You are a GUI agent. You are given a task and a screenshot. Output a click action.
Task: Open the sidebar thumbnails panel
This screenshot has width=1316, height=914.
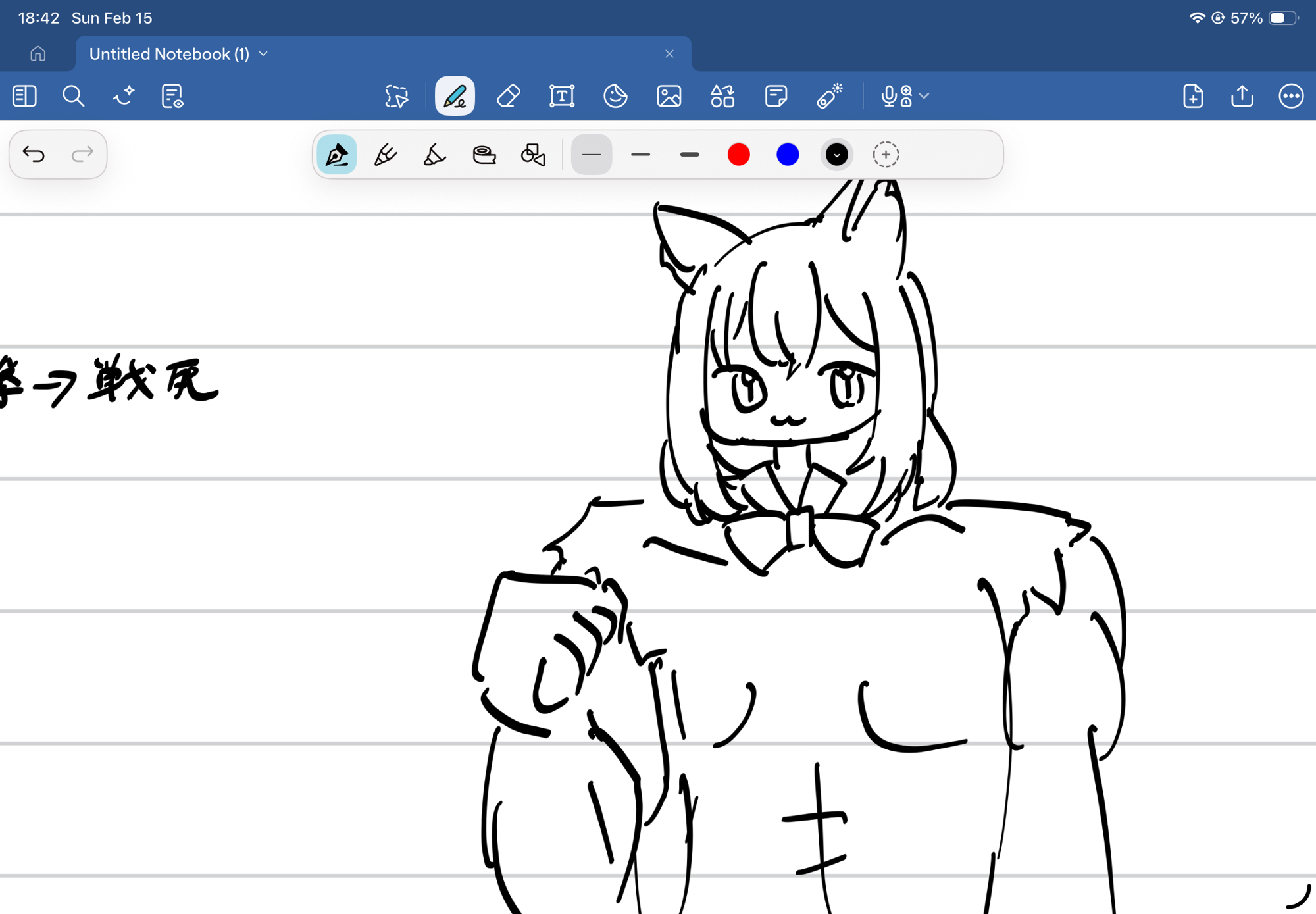click(24, 96)
